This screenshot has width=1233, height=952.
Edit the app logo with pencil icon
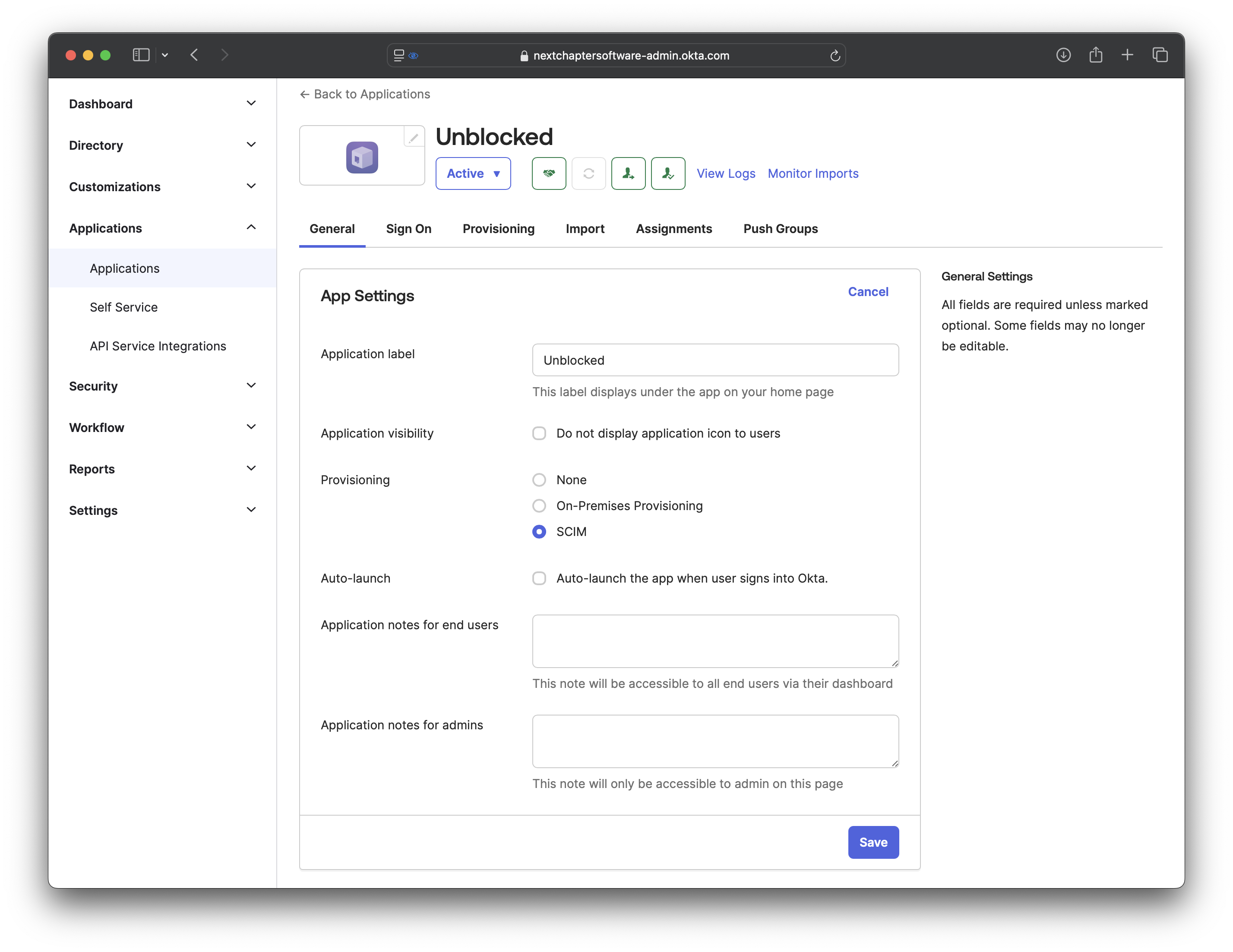tap(414, 136)
